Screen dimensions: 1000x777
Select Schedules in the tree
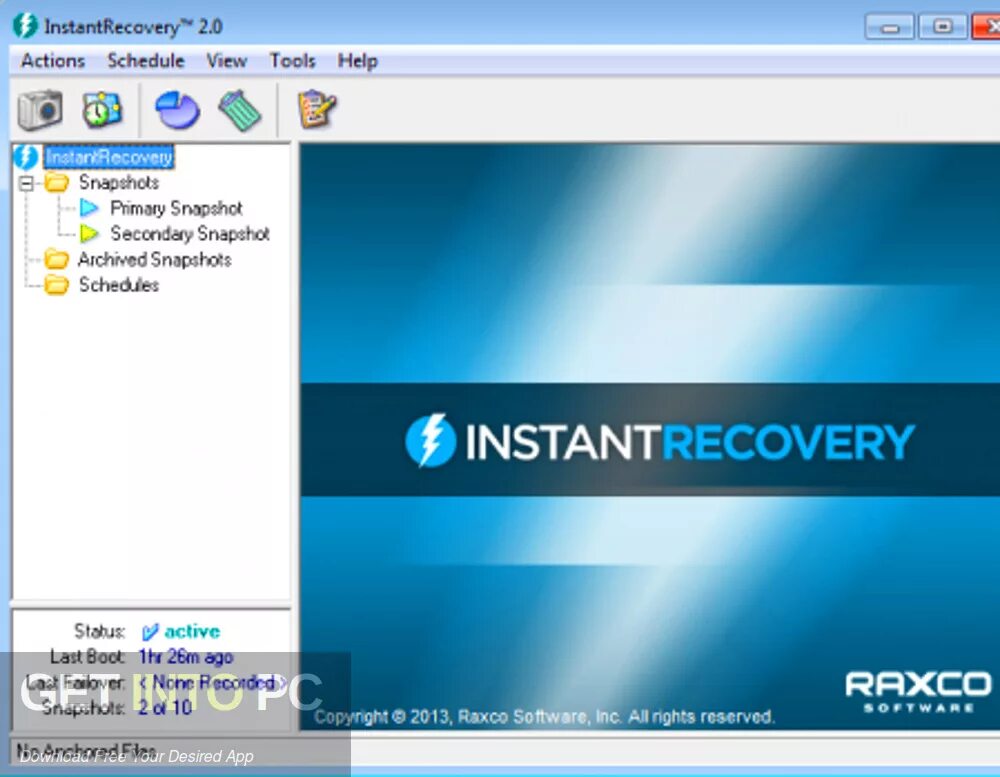click(119, 285)
